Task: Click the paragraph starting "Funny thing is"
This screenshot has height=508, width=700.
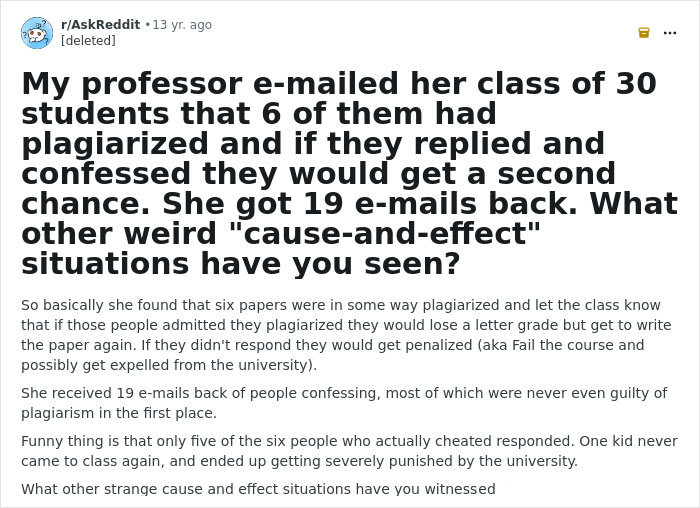Action: pyautogui.click(x=340, y=451)
